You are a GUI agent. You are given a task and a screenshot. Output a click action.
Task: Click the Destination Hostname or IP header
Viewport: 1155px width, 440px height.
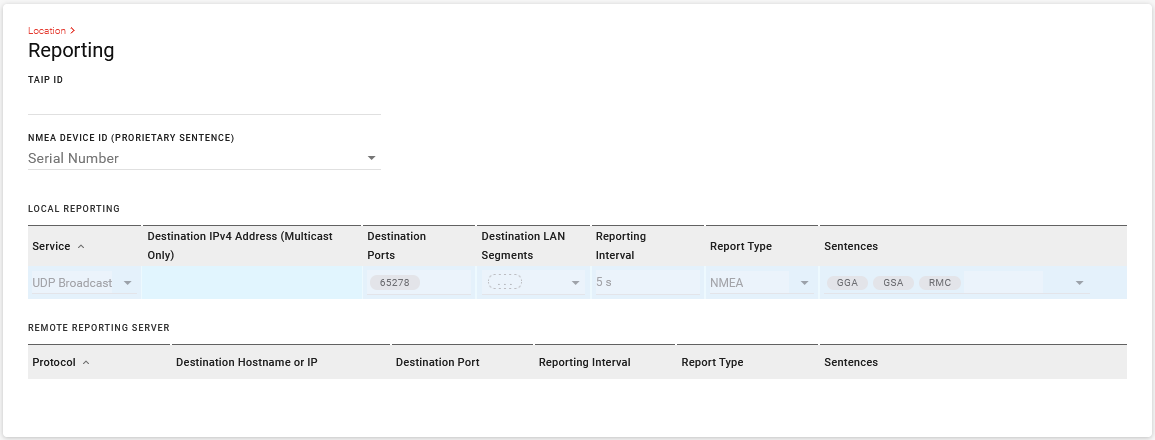pyautogui.click(x=247, y=363)
